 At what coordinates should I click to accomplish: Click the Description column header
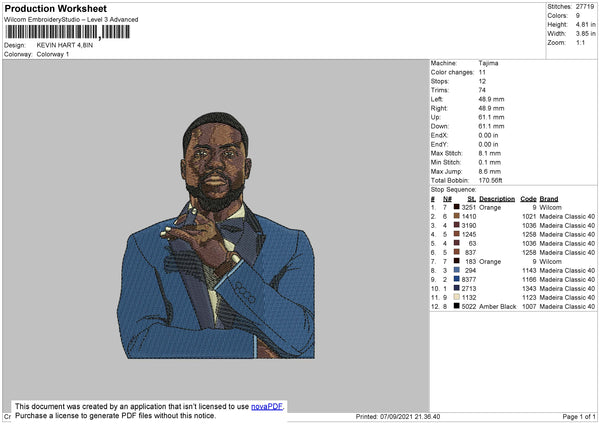tap(497, 199)
